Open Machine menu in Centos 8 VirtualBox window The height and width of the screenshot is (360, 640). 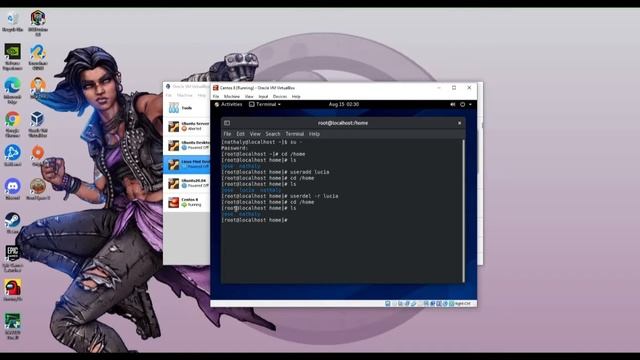tap(232, 96)
